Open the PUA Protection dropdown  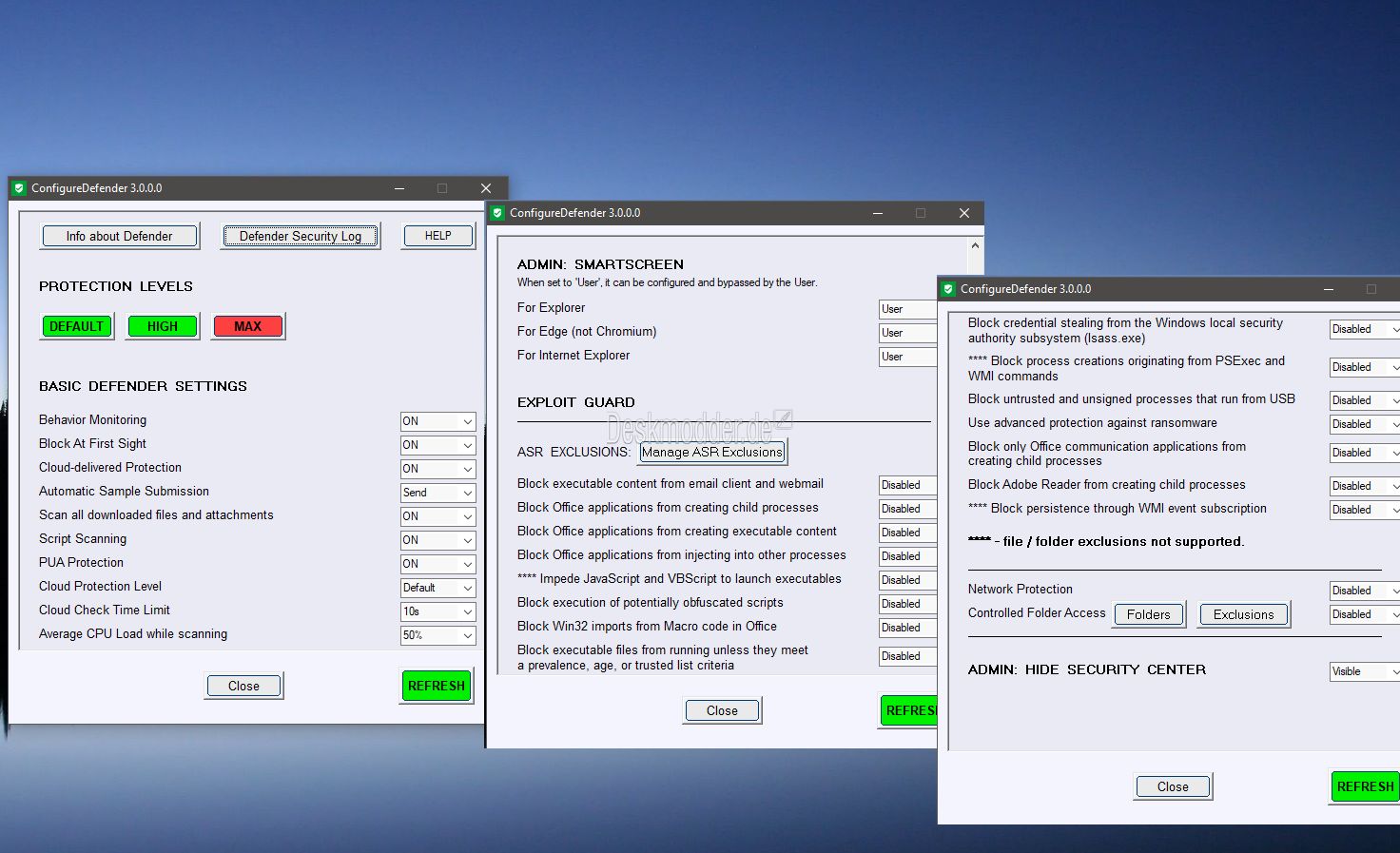point(437,564)
